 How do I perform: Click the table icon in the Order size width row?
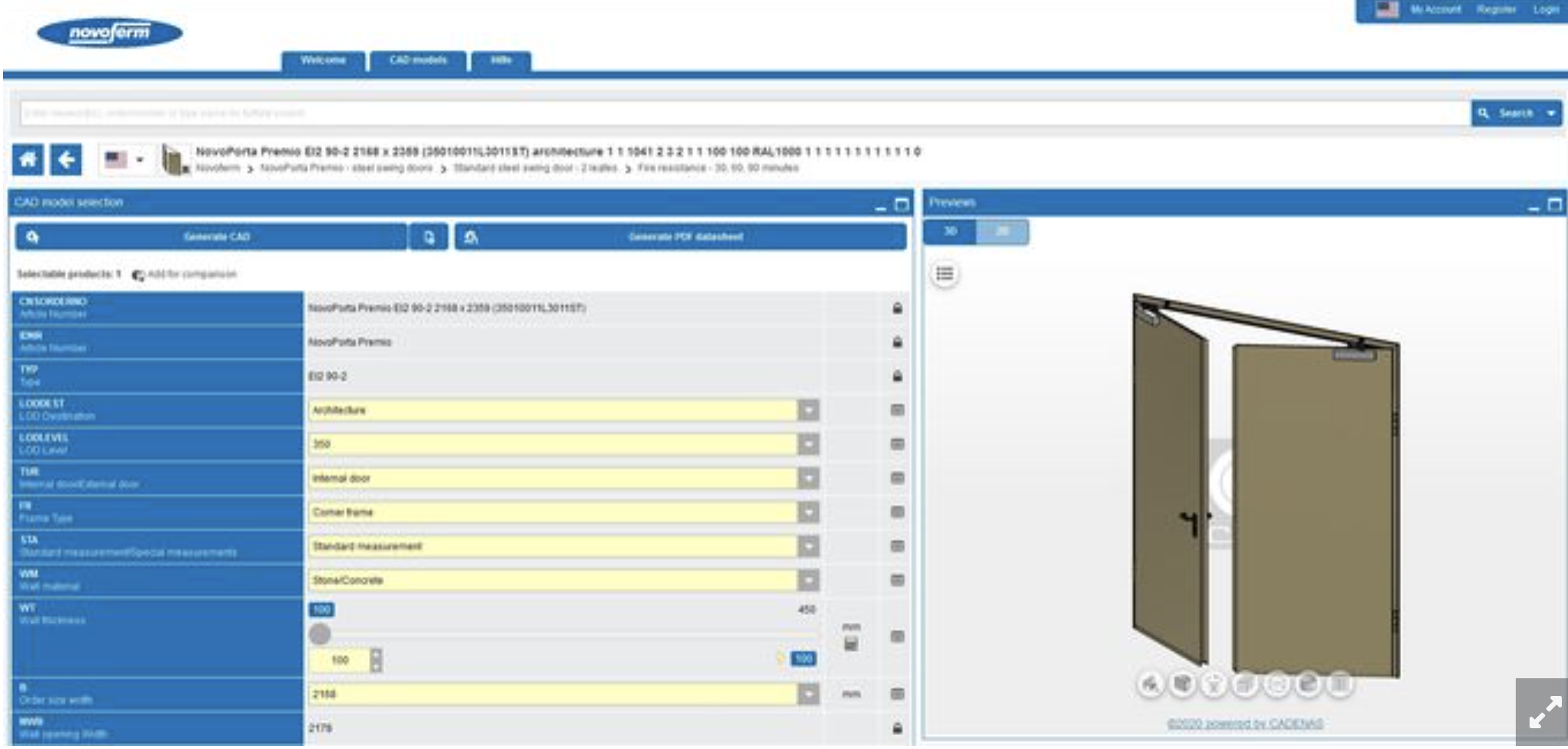897,694
